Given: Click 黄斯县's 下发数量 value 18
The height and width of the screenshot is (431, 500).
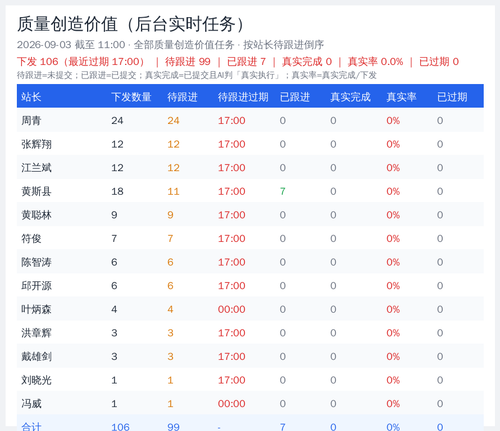Looking at the screenshot, I should [117, 191].
